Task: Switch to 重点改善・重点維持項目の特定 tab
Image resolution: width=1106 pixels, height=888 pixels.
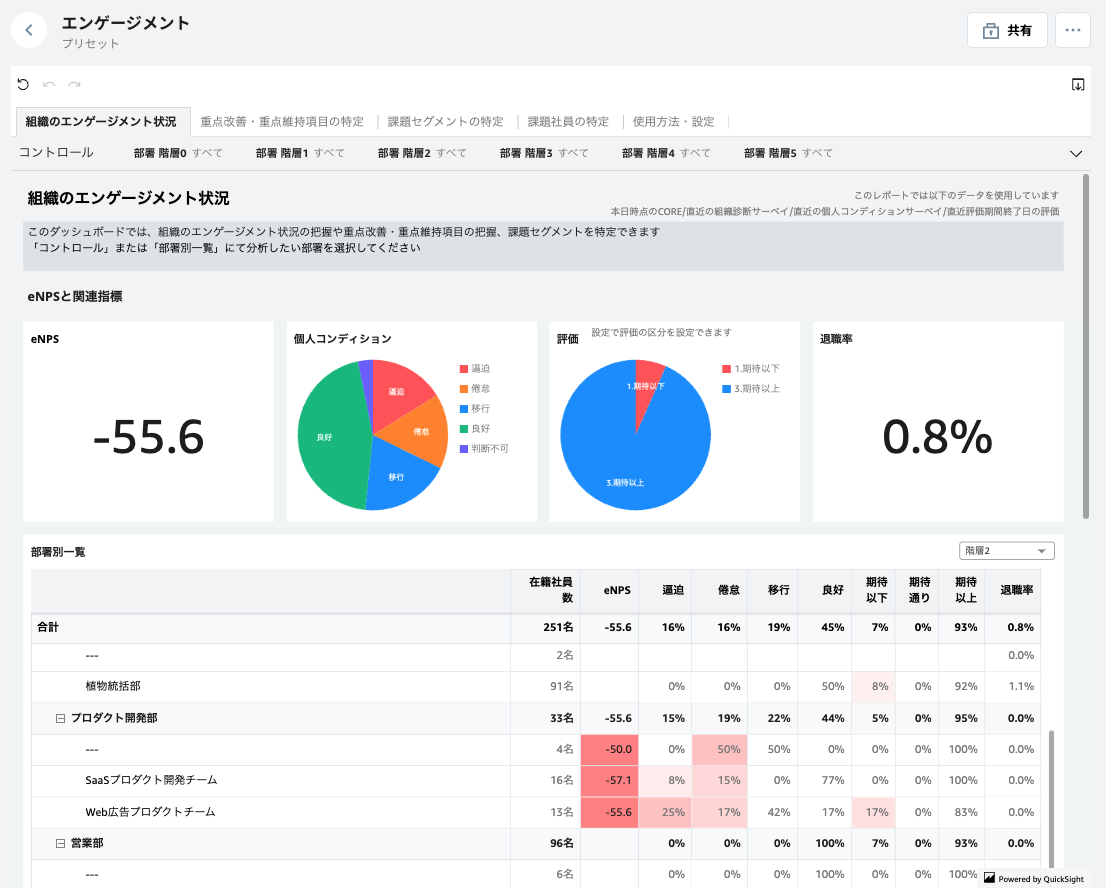Action: point(282,122)
